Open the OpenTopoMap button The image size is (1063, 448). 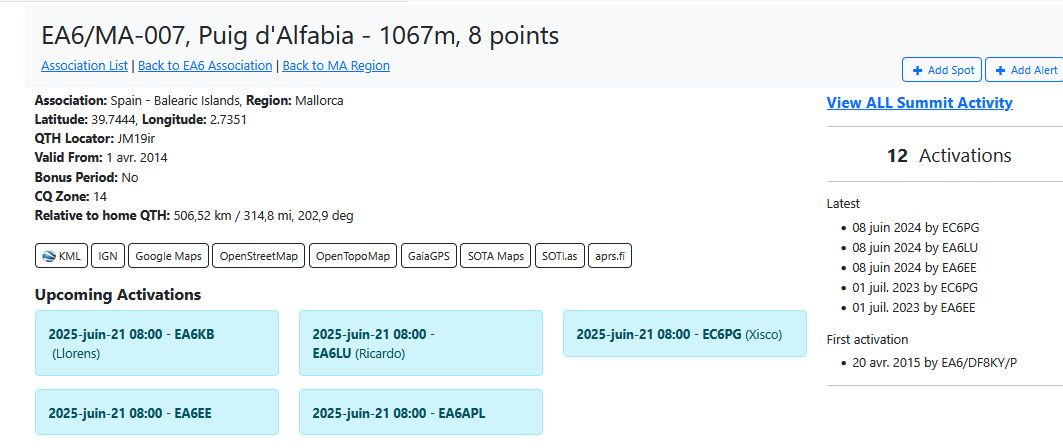click(x=353, y=256)
